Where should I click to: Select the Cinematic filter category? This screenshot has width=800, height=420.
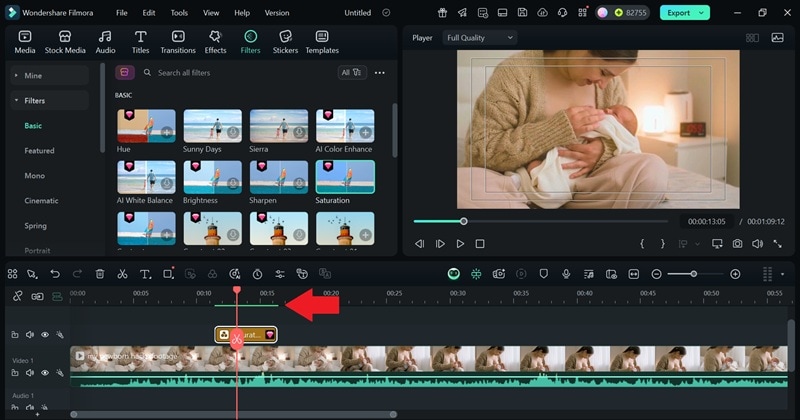41,201
